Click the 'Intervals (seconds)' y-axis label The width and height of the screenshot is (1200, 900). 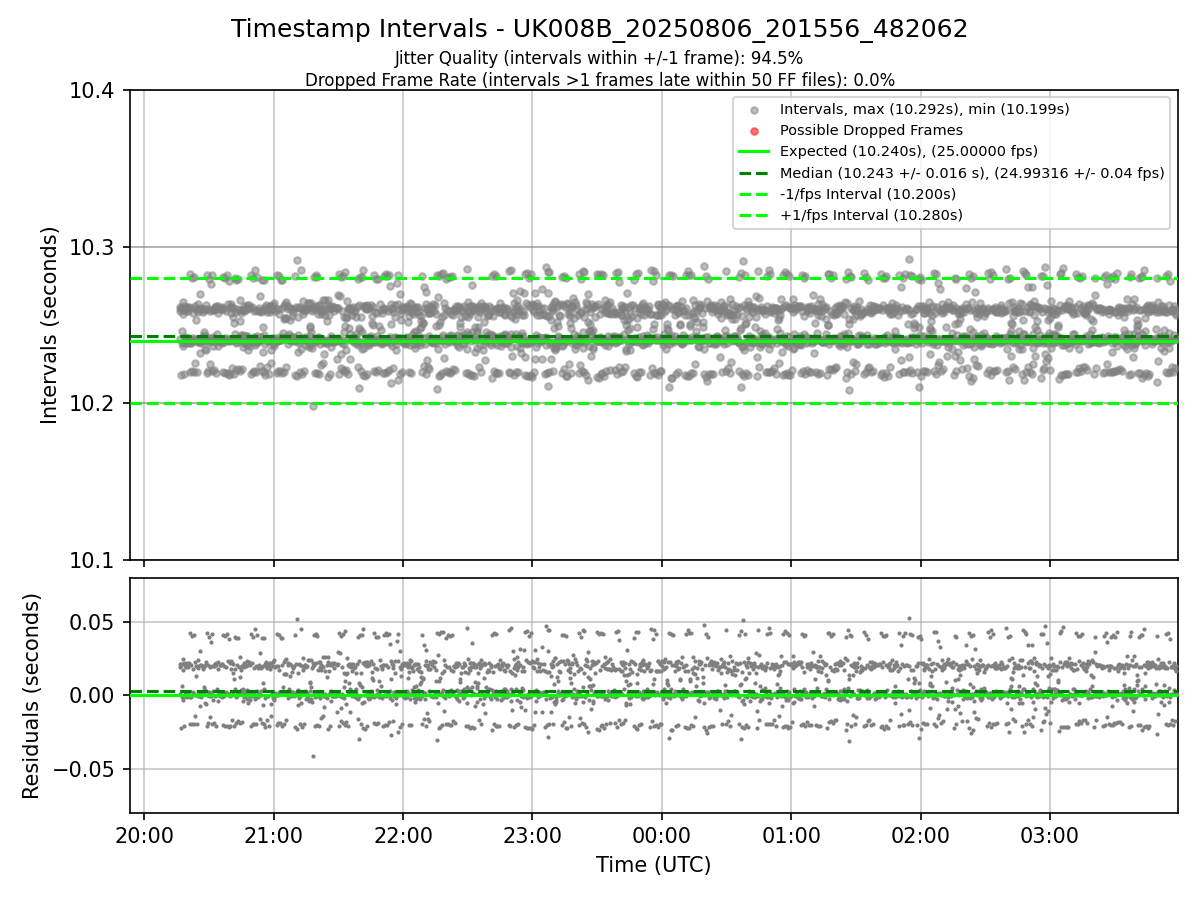50,325
